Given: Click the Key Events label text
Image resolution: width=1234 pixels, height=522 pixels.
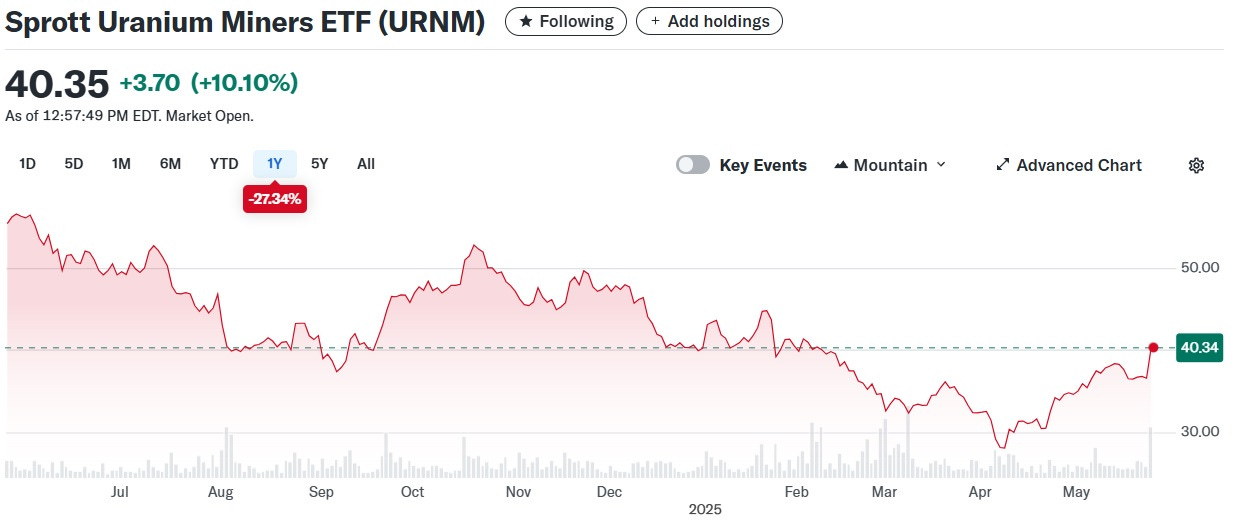Looking at the screenshot, I should point(763,166).
